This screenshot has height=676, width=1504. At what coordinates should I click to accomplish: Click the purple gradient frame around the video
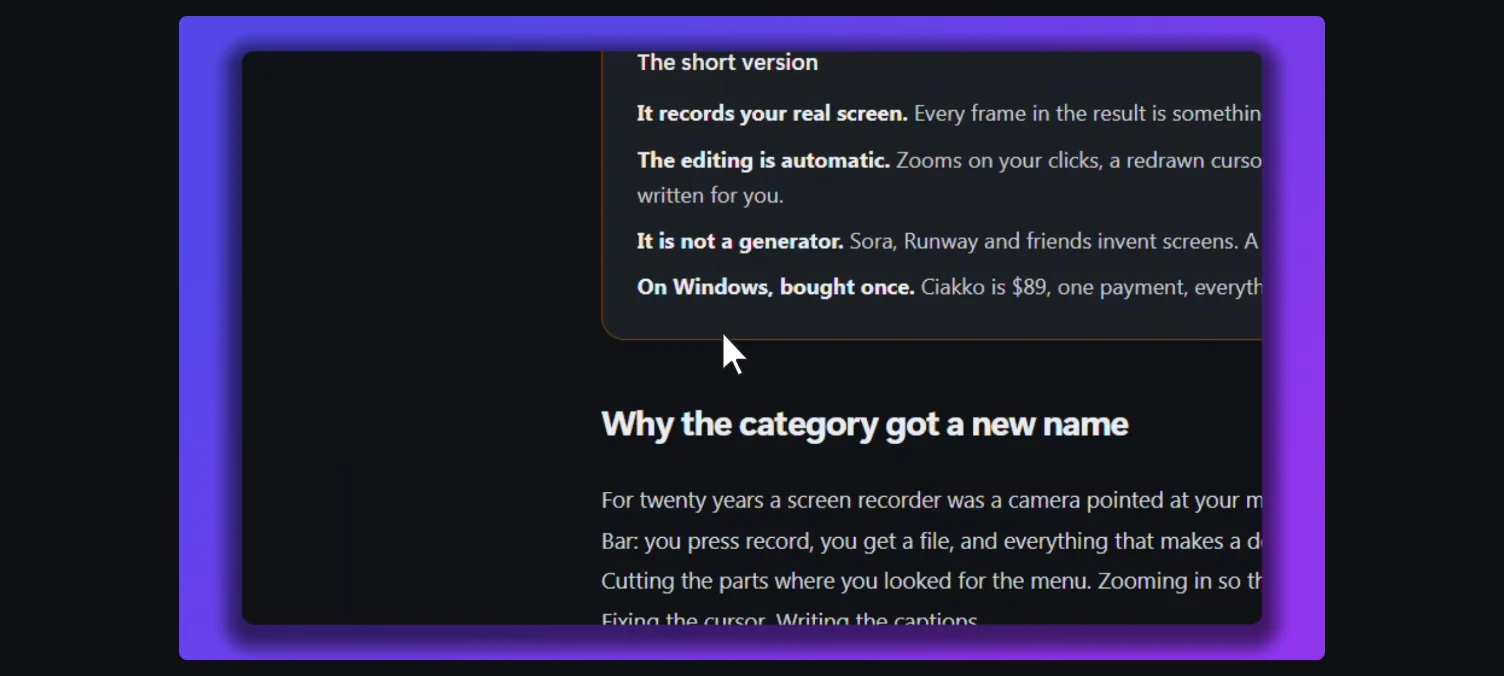tap(210, 338)
